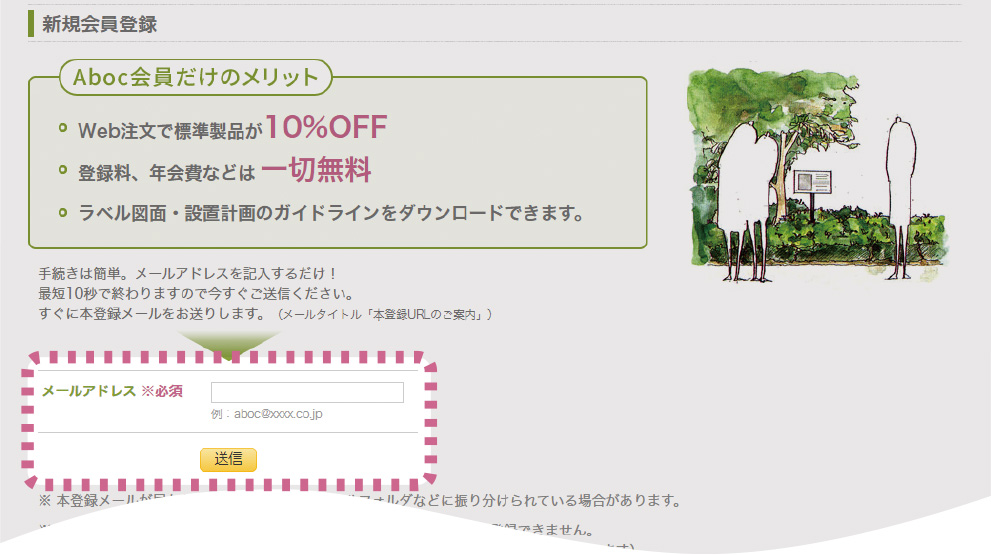Click the green bar beside 新規会員登録
991x555 pixels.
pos(31,24)
